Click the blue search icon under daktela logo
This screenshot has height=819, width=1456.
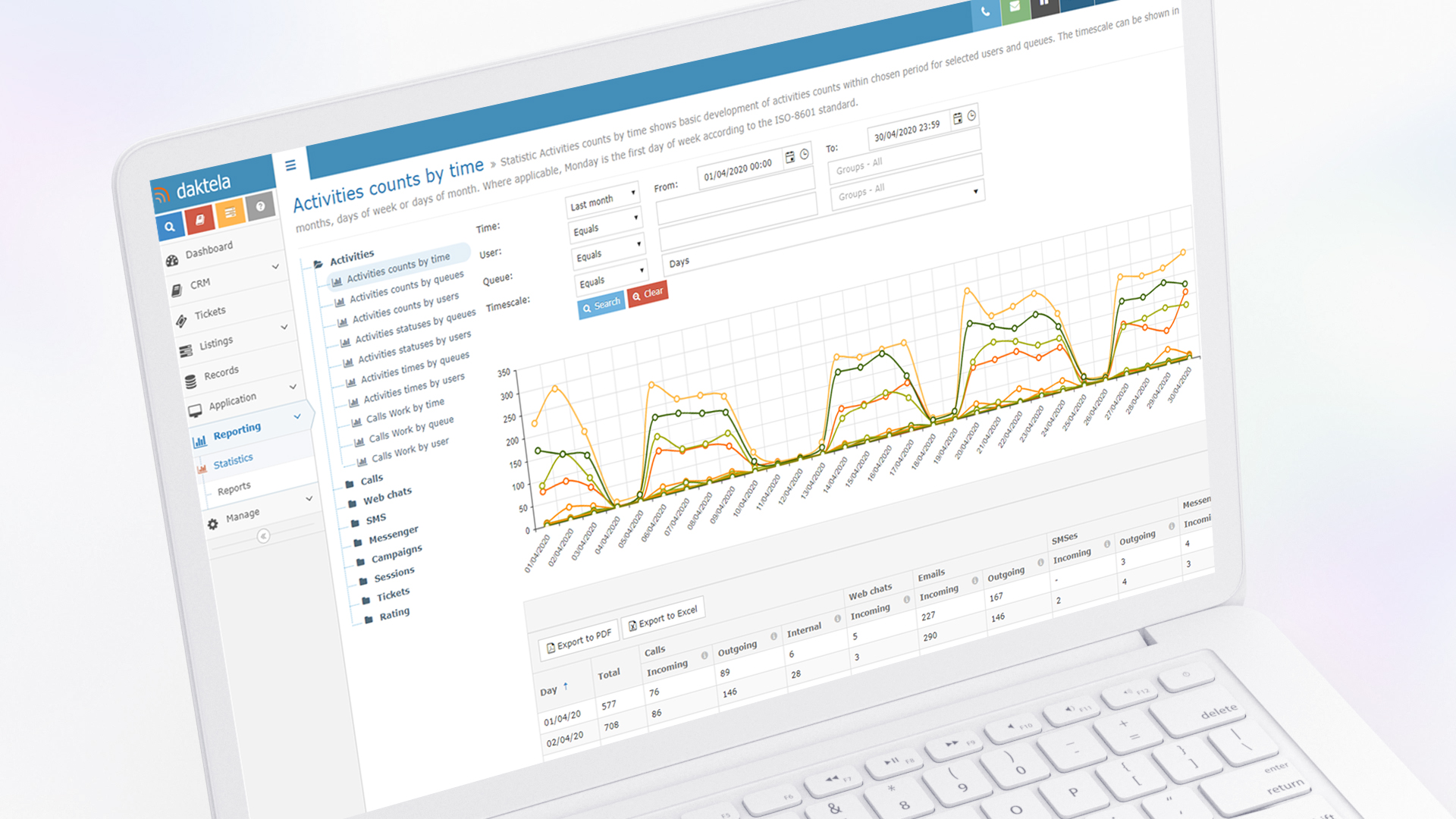click(x=170, y=227)
